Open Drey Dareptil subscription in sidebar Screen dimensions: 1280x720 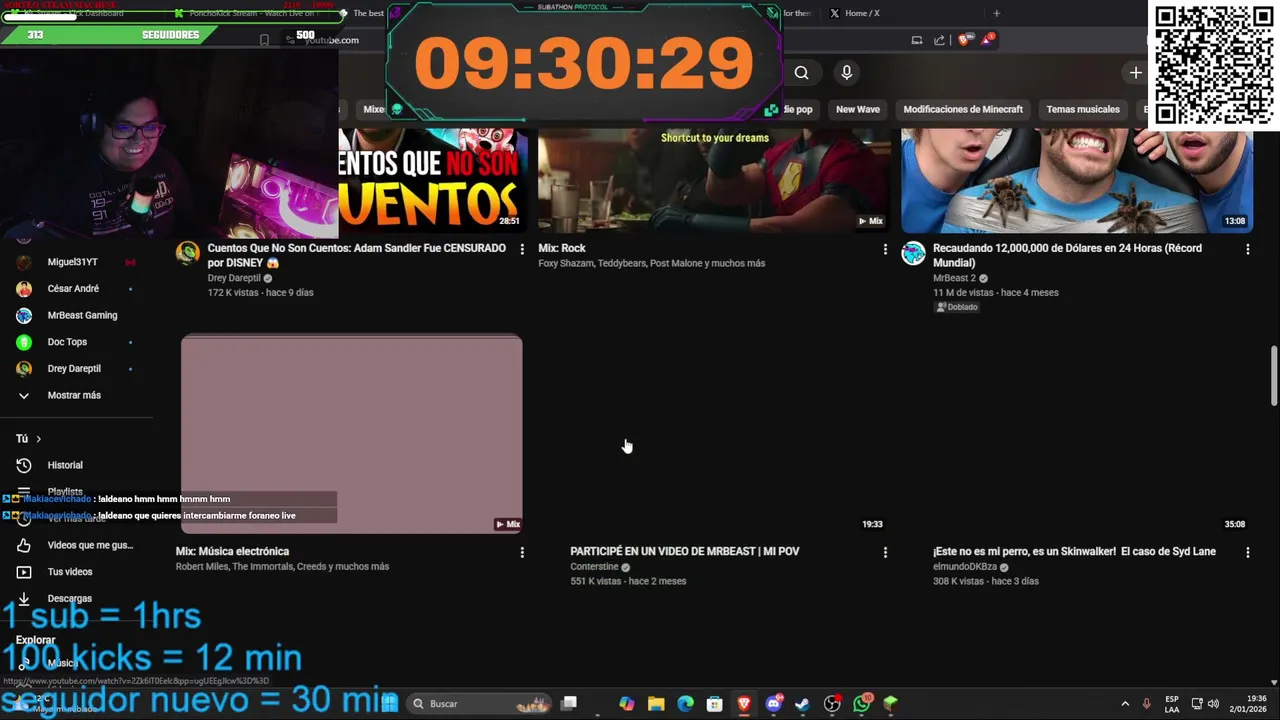coord(76,369)
